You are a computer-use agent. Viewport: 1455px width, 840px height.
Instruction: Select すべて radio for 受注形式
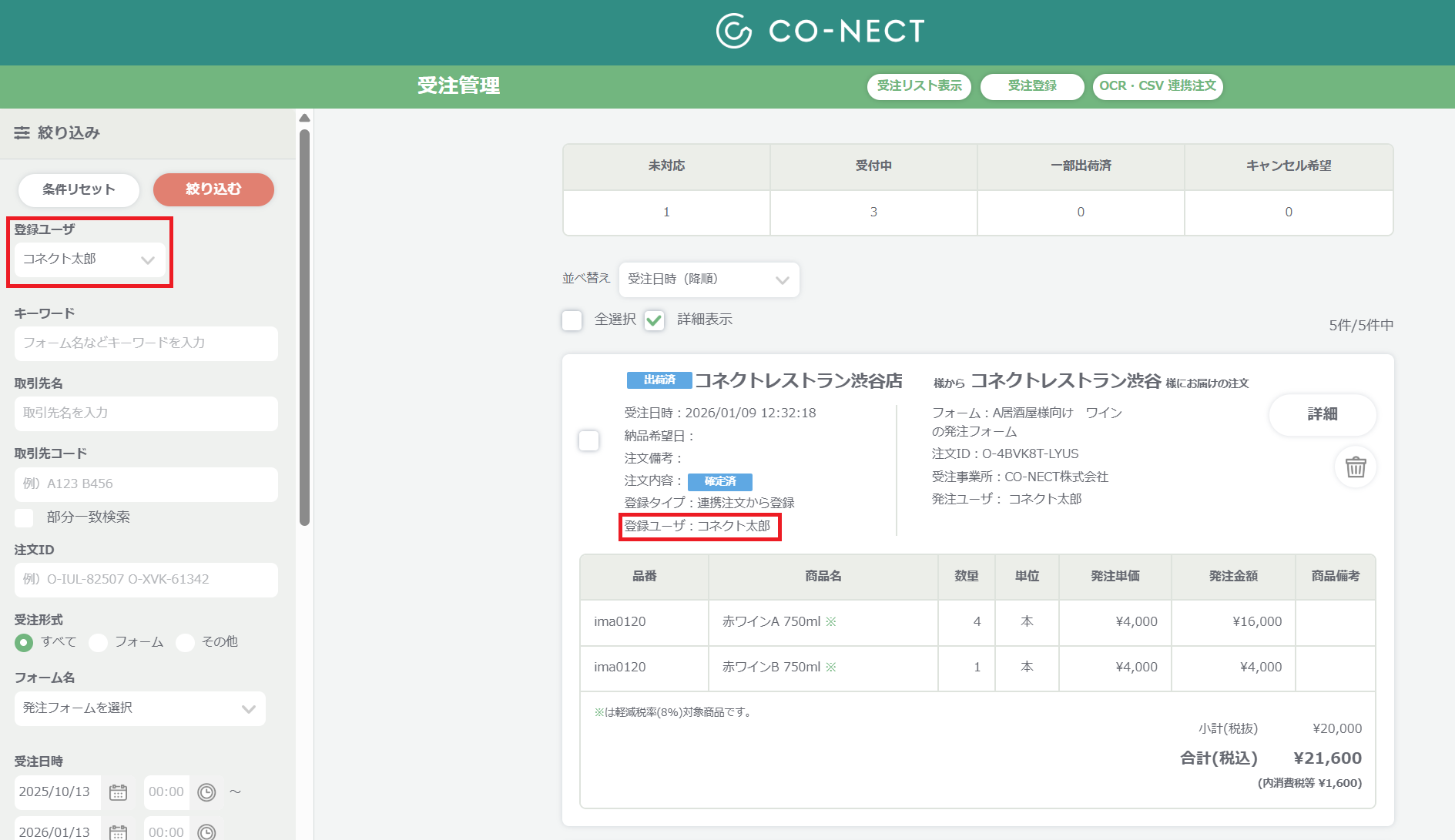coord(24,642)
